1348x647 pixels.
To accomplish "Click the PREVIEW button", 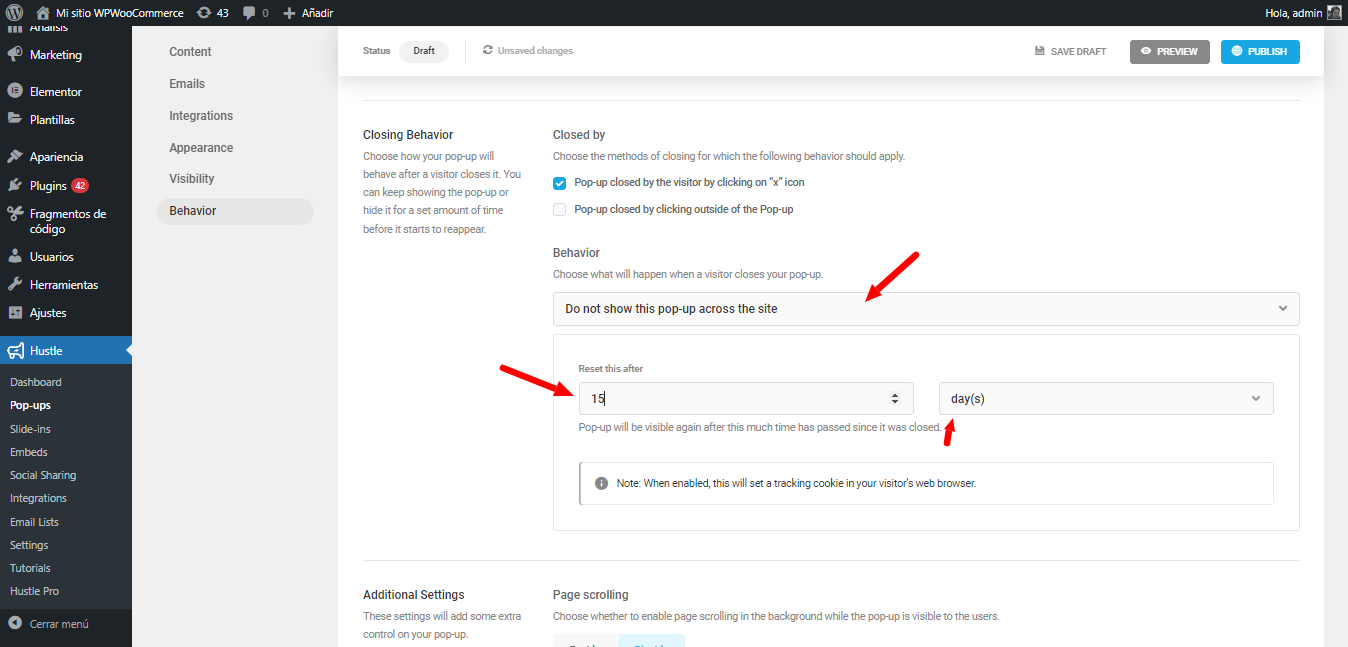I will [1170, 51].
